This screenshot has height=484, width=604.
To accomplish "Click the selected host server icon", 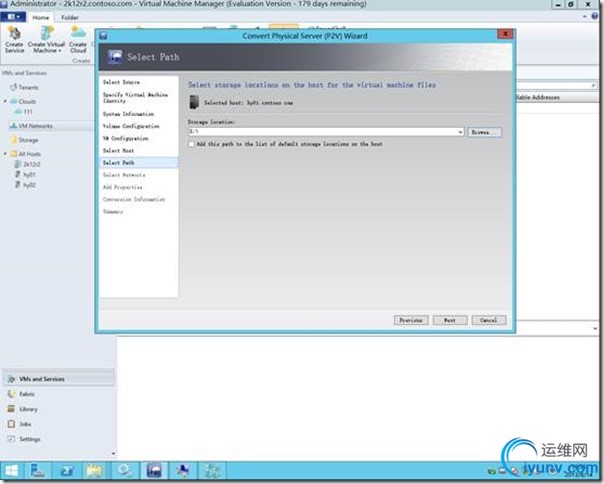I will tap(194, 103).
